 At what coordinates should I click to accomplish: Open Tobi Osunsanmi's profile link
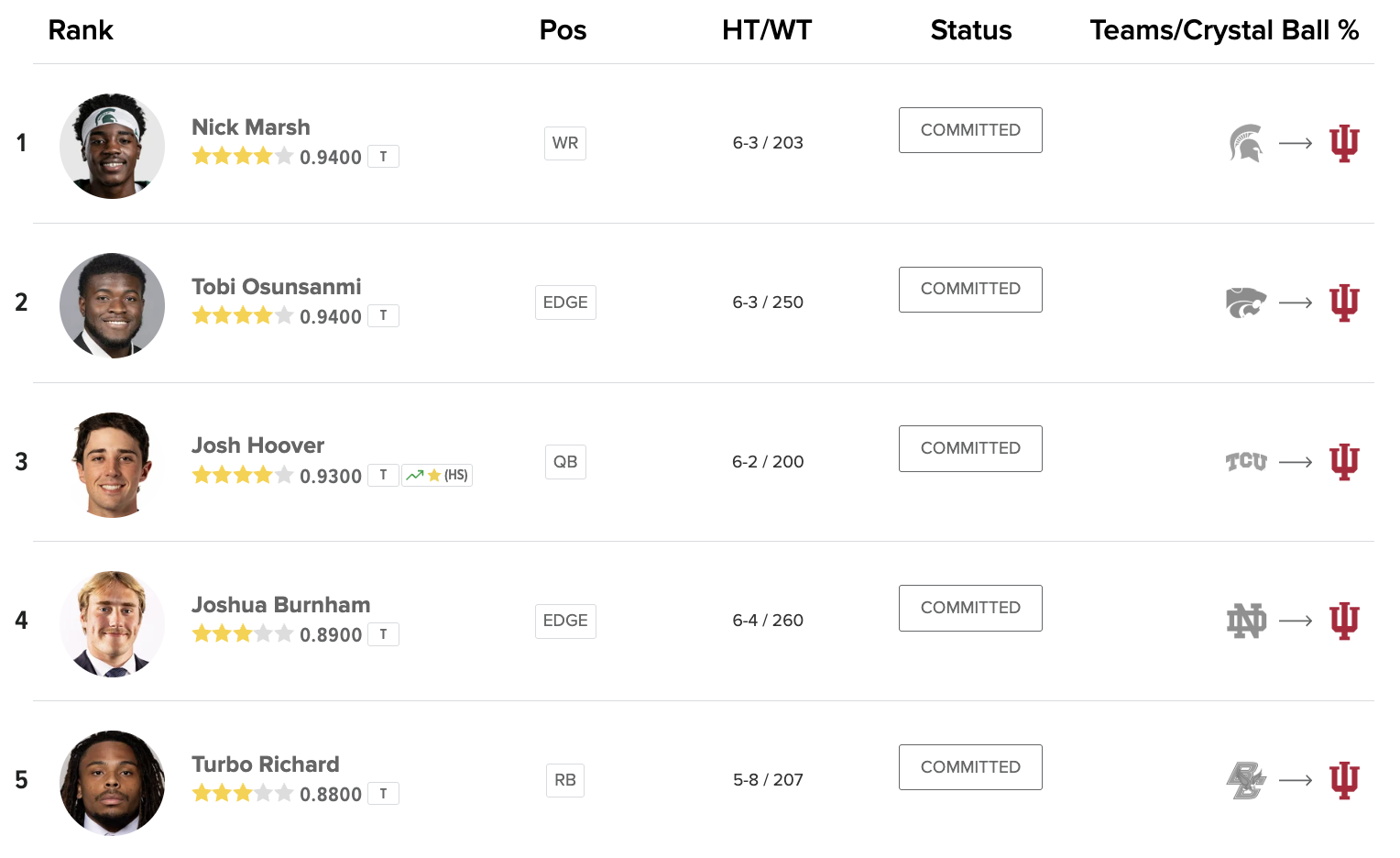[x=277, y=287]
